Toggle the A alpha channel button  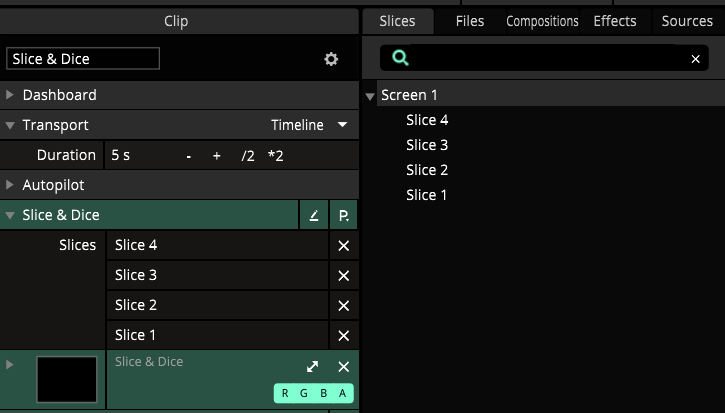click(343, 393)
